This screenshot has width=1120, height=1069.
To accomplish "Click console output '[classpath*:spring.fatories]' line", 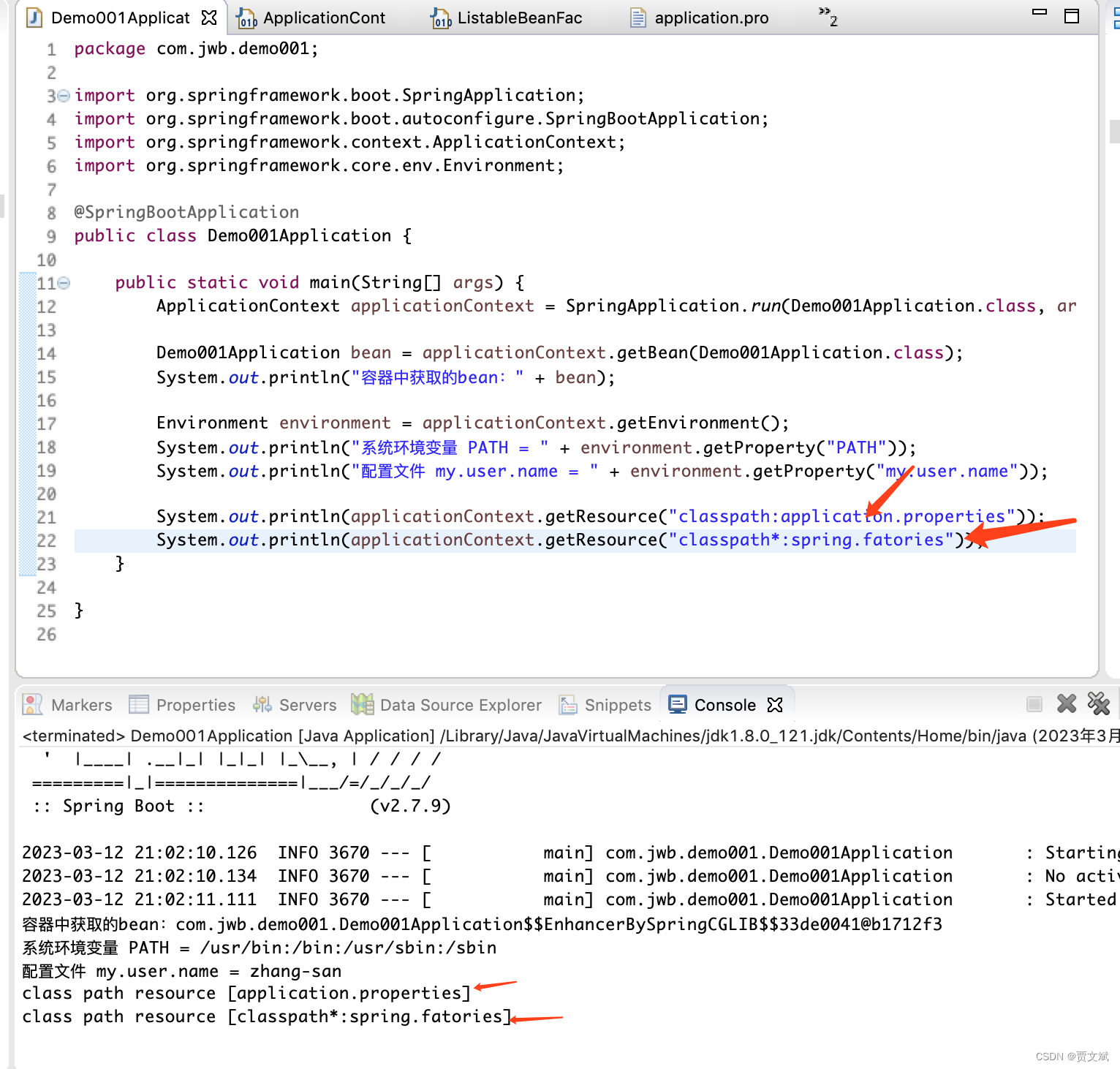I will coord(267,1017).
